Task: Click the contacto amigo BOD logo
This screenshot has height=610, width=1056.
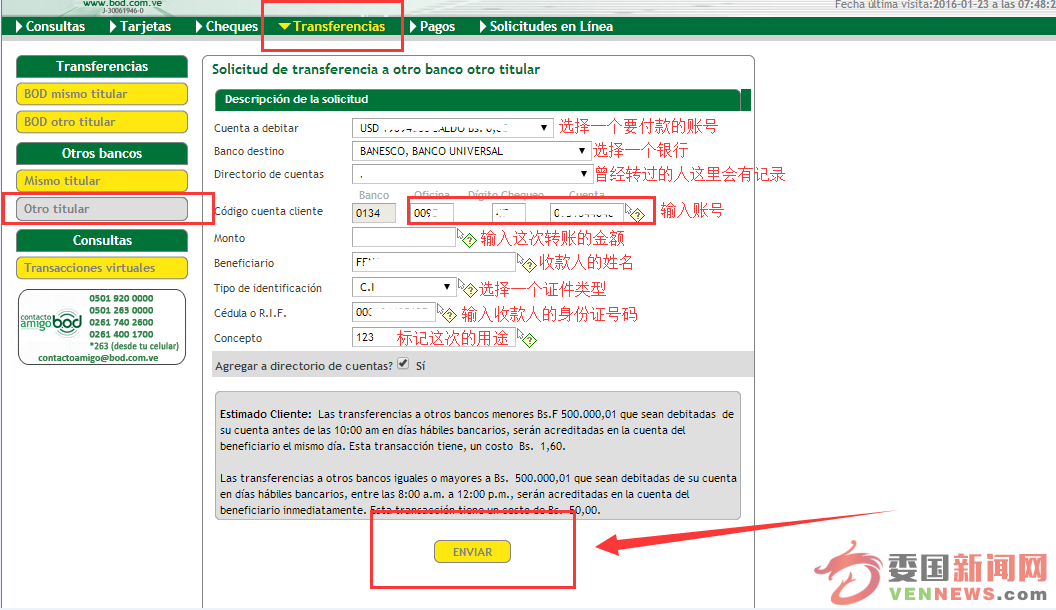Action: pyautogui.click(x=51, y=321)
